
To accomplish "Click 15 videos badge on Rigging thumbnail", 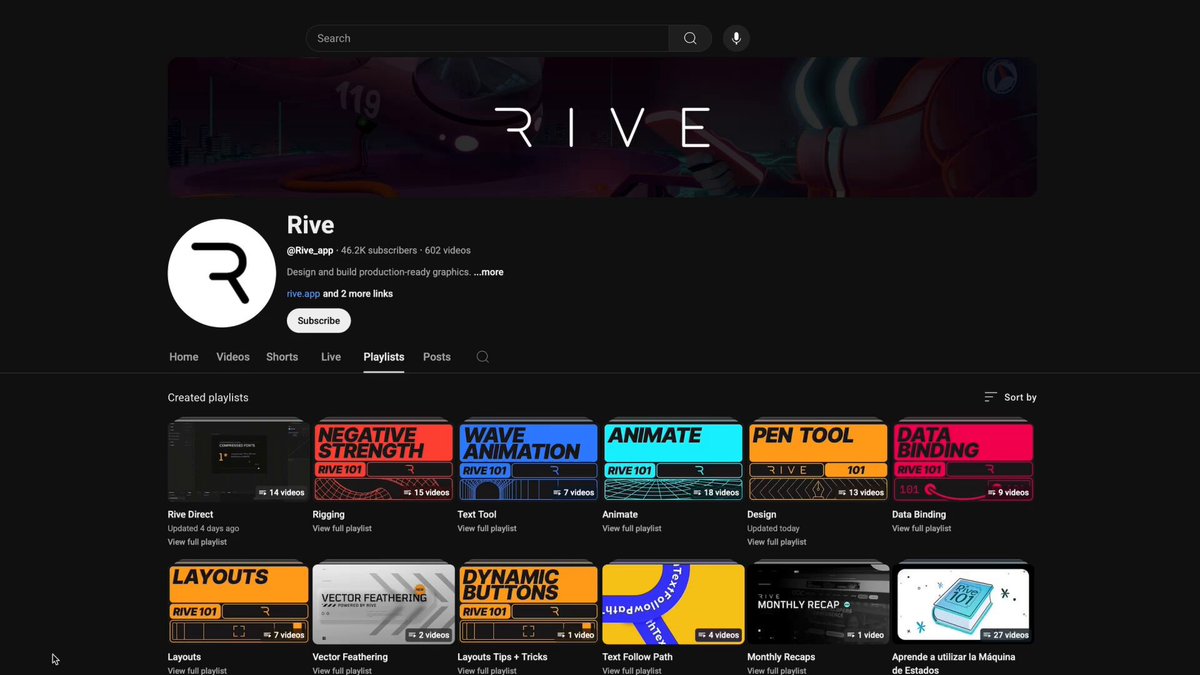I will coord(426,492).
